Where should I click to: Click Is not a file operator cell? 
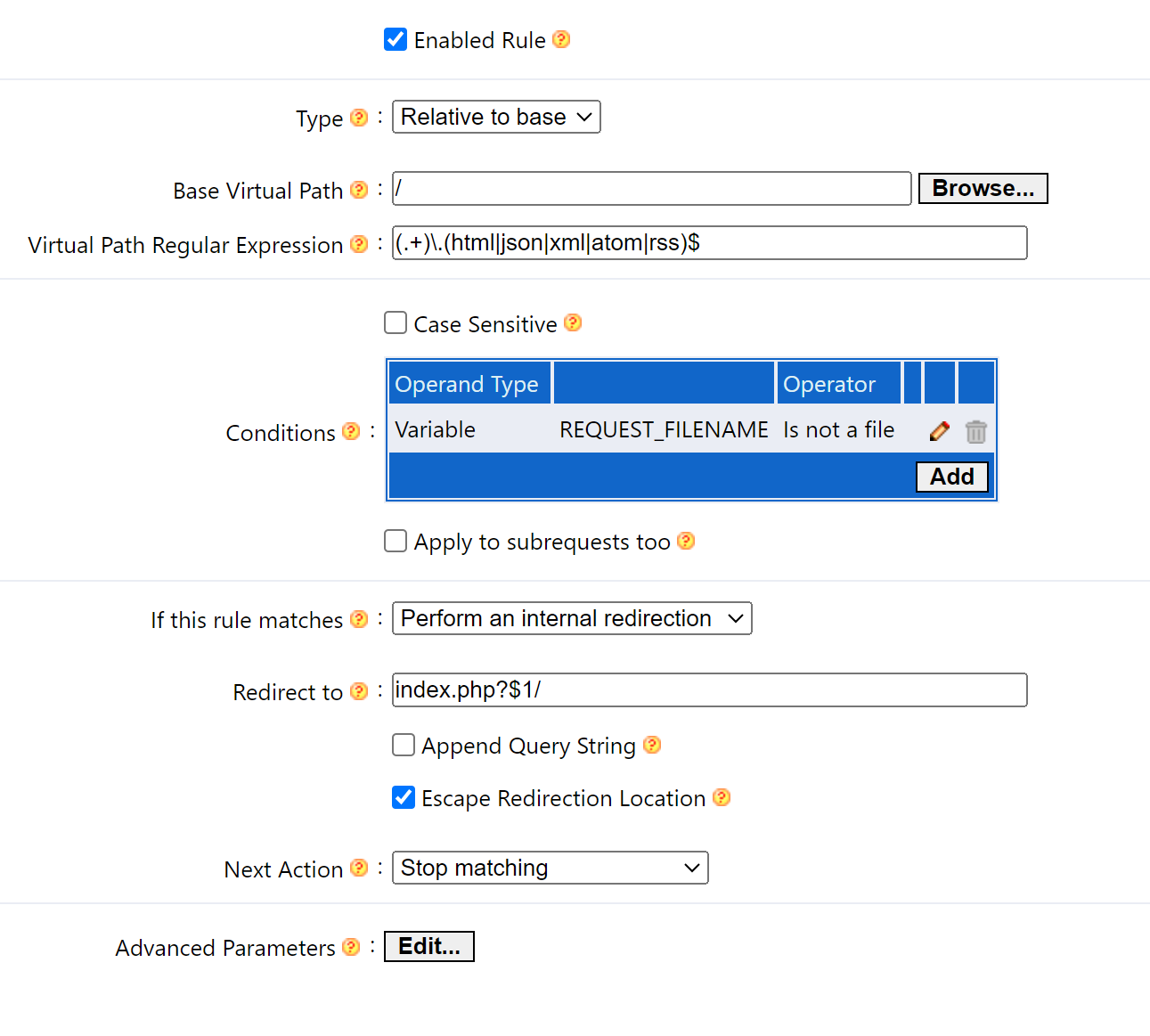click(839, 429)
